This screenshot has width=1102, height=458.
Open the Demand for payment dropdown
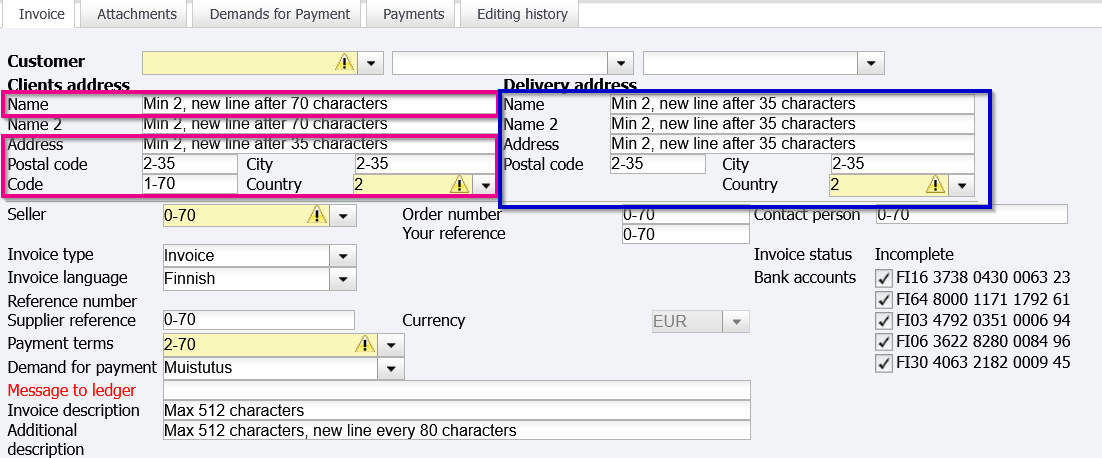click(x=391, y=367)
